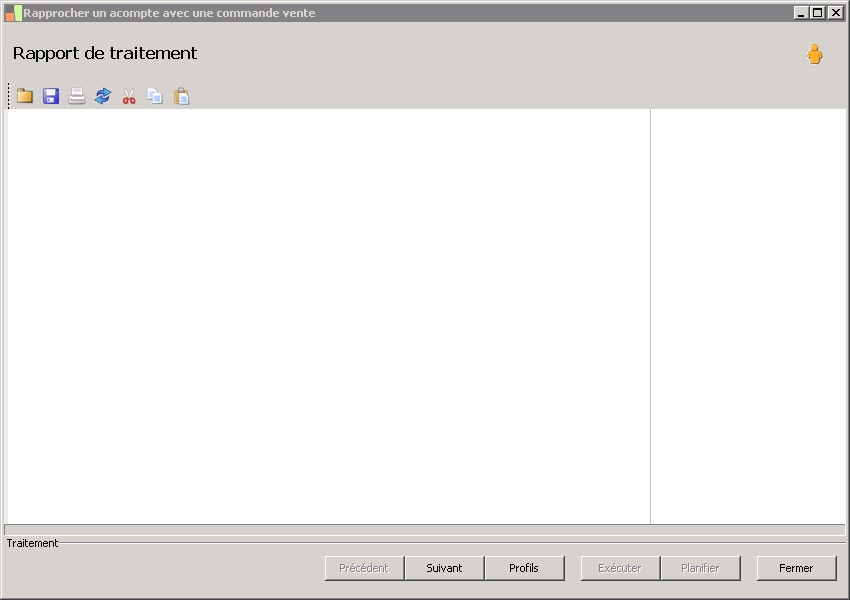Open file using the folder icon
Viewport: 850px width, 600px height.
tap(25, 96)
